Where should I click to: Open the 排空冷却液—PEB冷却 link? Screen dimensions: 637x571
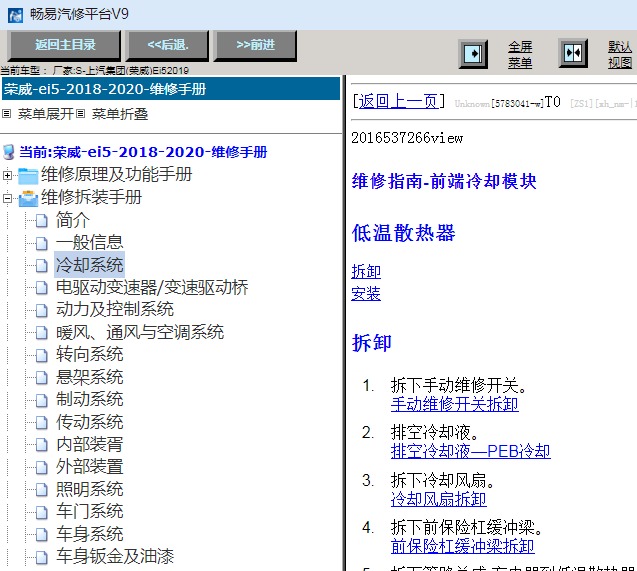pyautogui.click(x=470, y=451)
